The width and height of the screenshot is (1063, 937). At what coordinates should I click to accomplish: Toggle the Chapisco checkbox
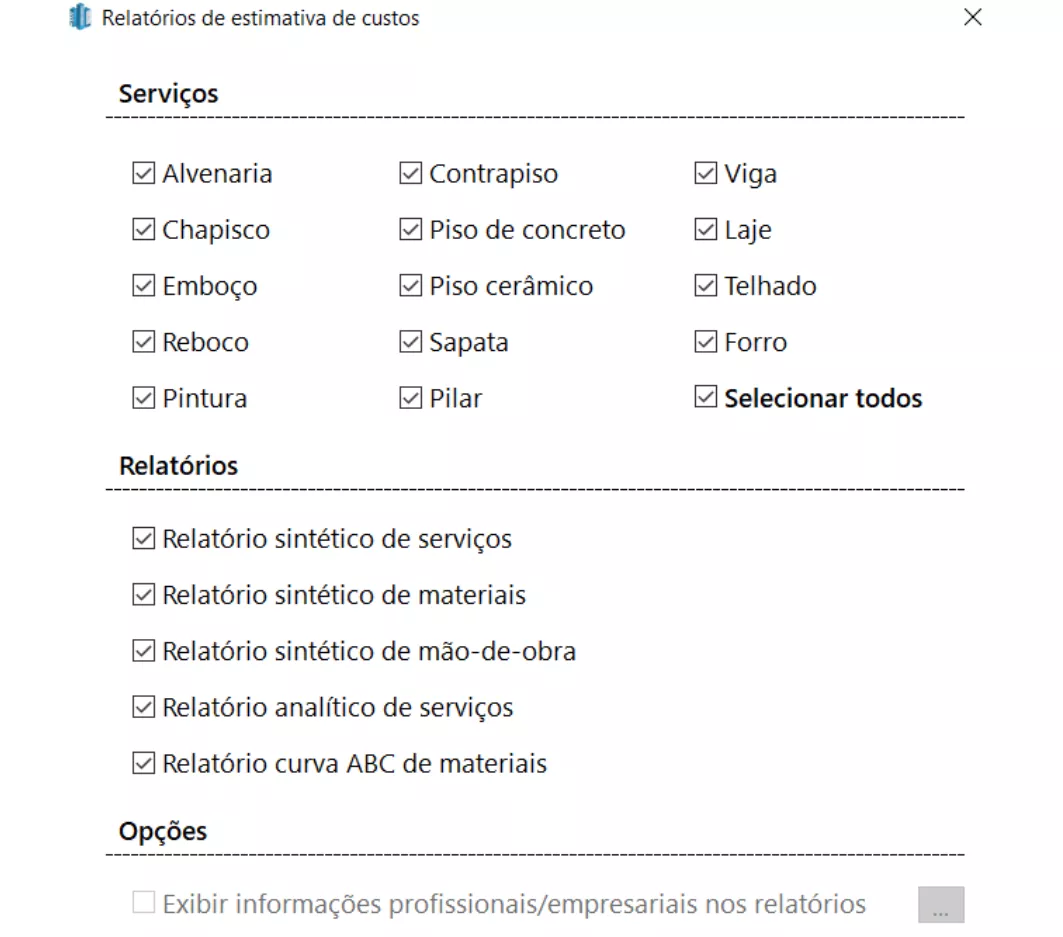(x=143, y=230)
